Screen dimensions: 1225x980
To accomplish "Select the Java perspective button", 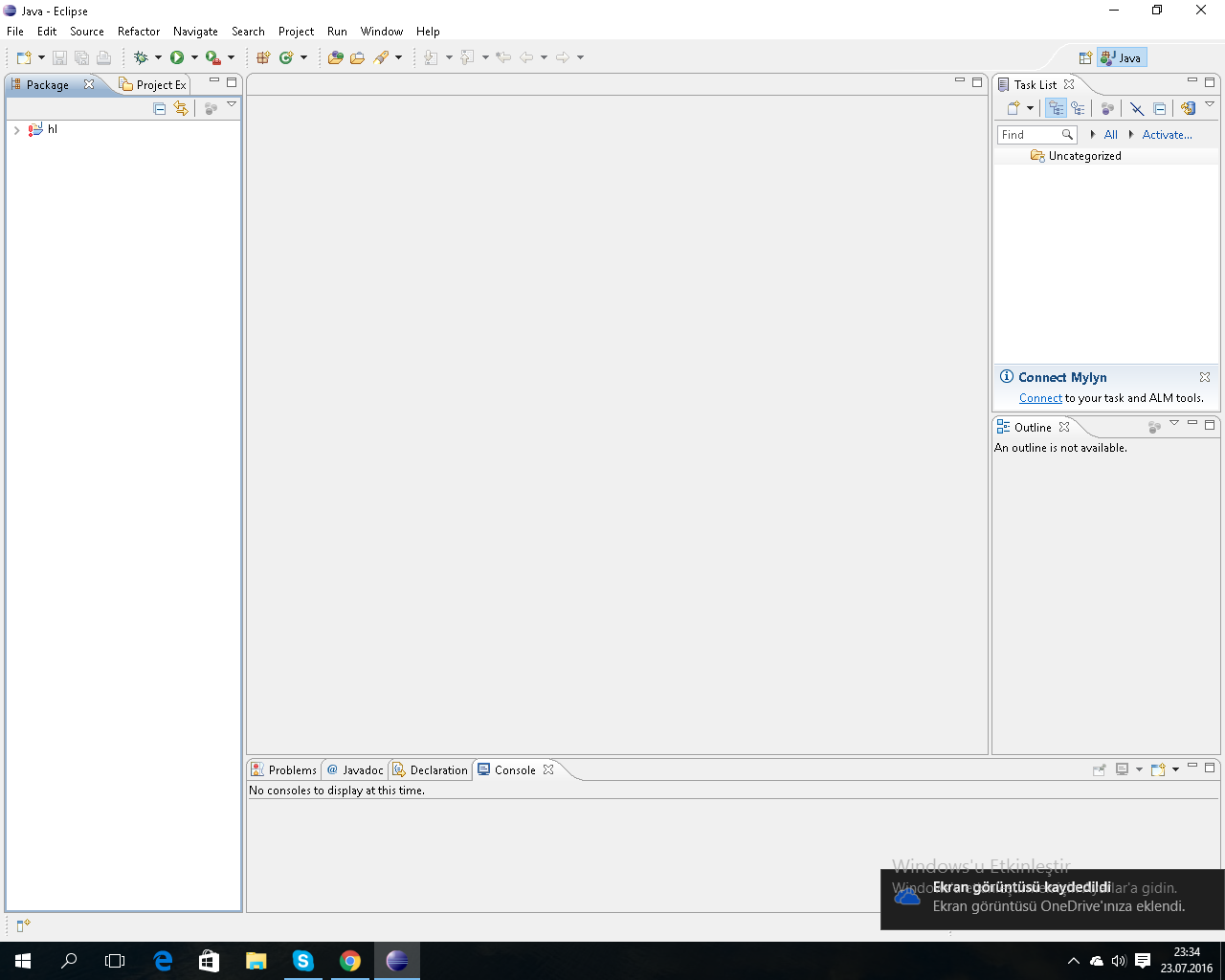I will [1122, 57].
